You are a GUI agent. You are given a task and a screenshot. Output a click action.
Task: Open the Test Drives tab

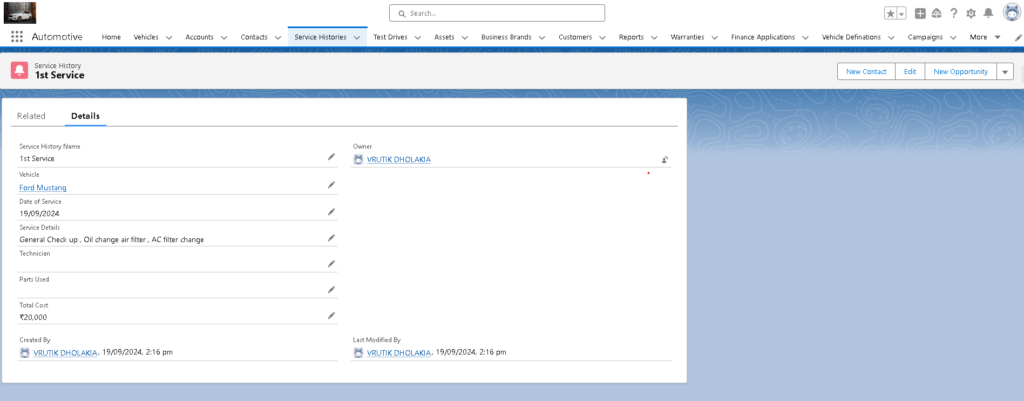click(391, 37)
